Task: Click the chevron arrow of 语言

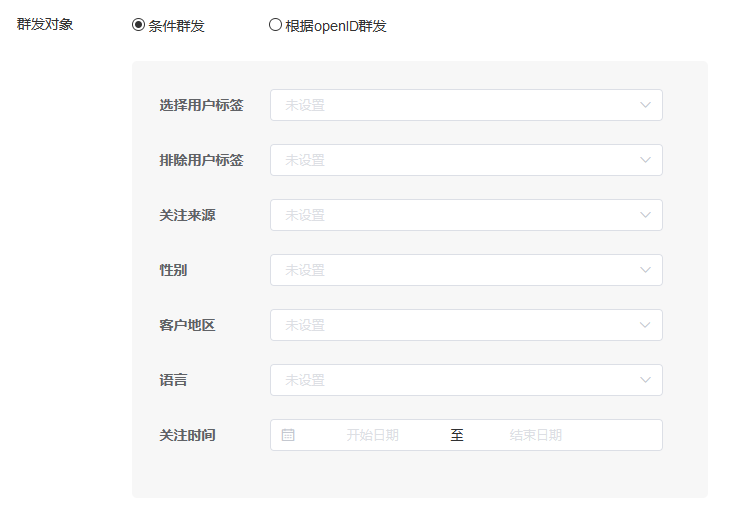Action: tap(646, 380)
